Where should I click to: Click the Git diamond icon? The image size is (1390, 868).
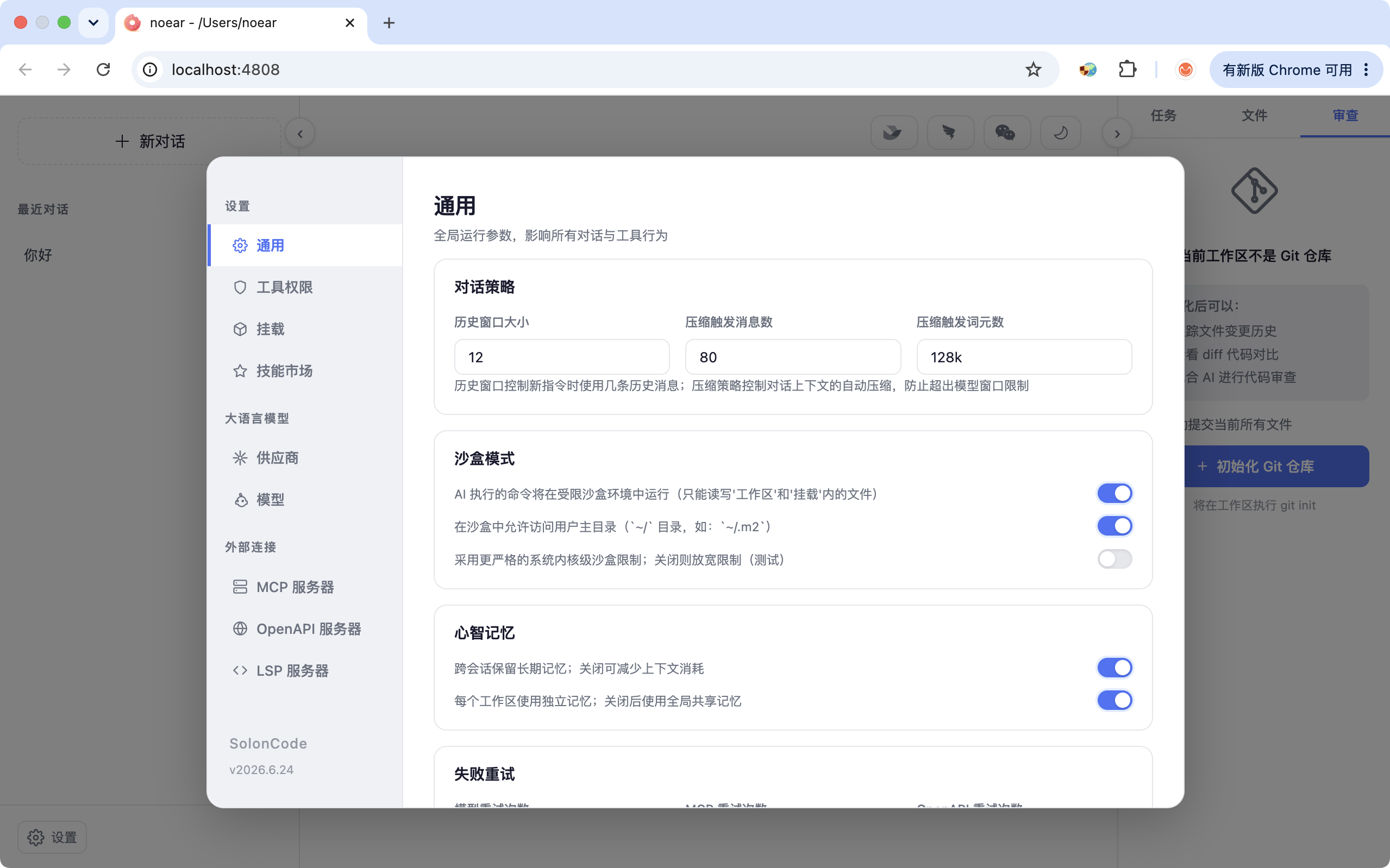click(1254, 191)
